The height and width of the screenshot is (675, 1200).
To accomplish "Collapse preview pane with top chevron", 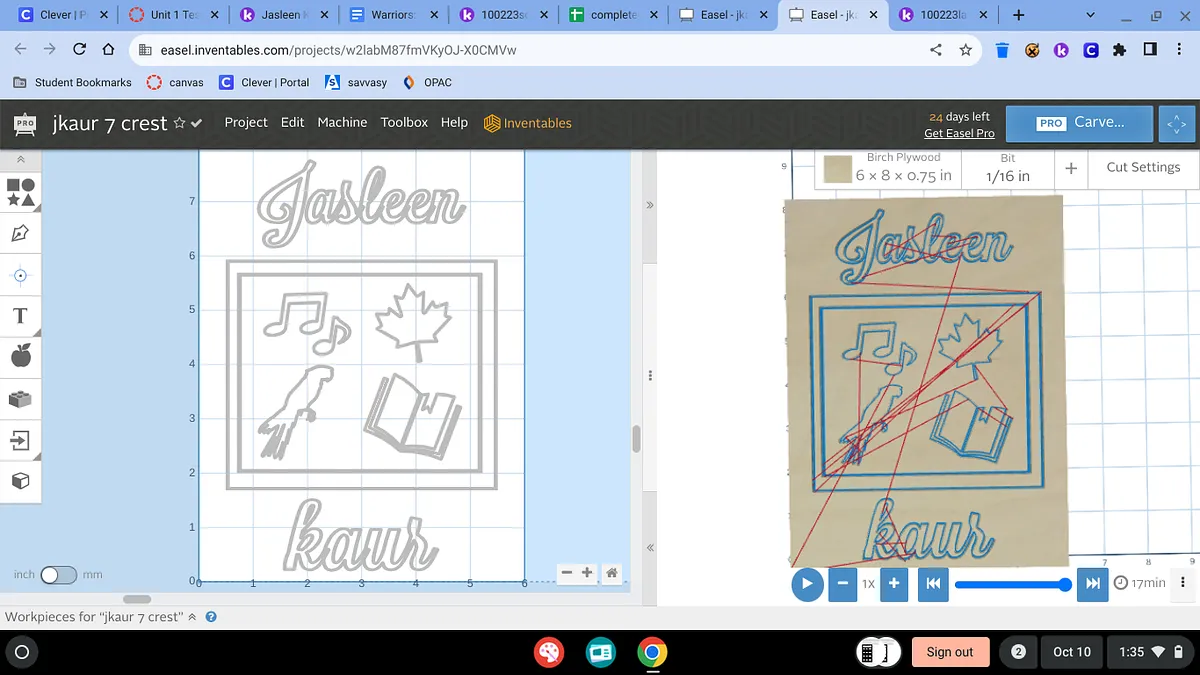I will (650, 204).
